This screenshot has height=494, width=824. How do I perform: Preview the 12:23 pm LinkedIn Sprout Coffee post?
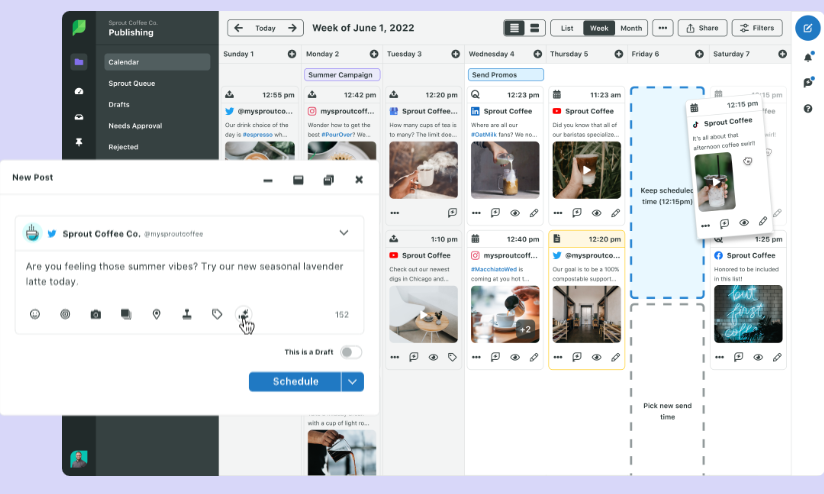click(515, 213)
